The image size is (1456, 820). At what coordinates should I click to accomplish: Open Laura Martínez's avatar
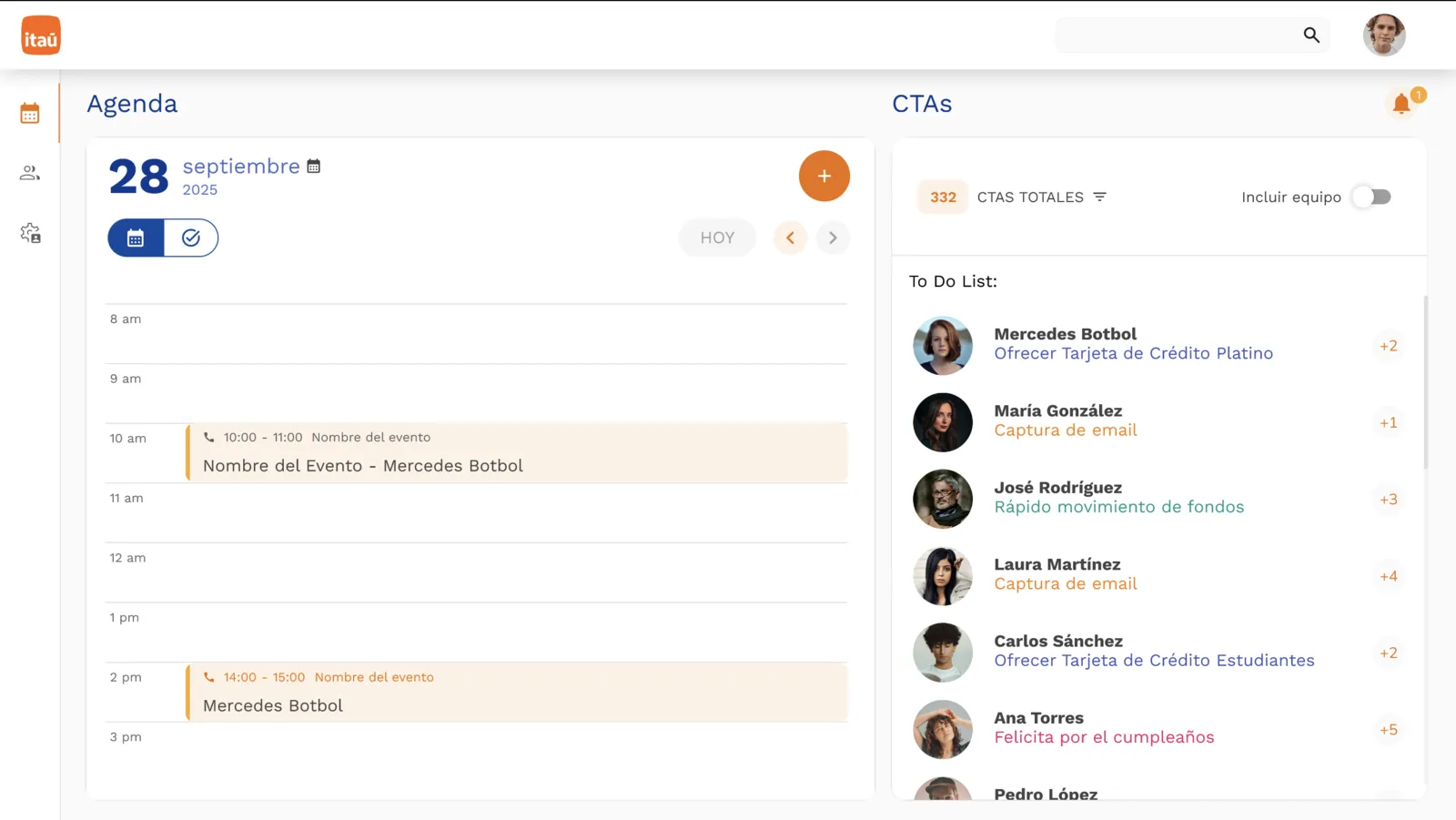(943, 576)
